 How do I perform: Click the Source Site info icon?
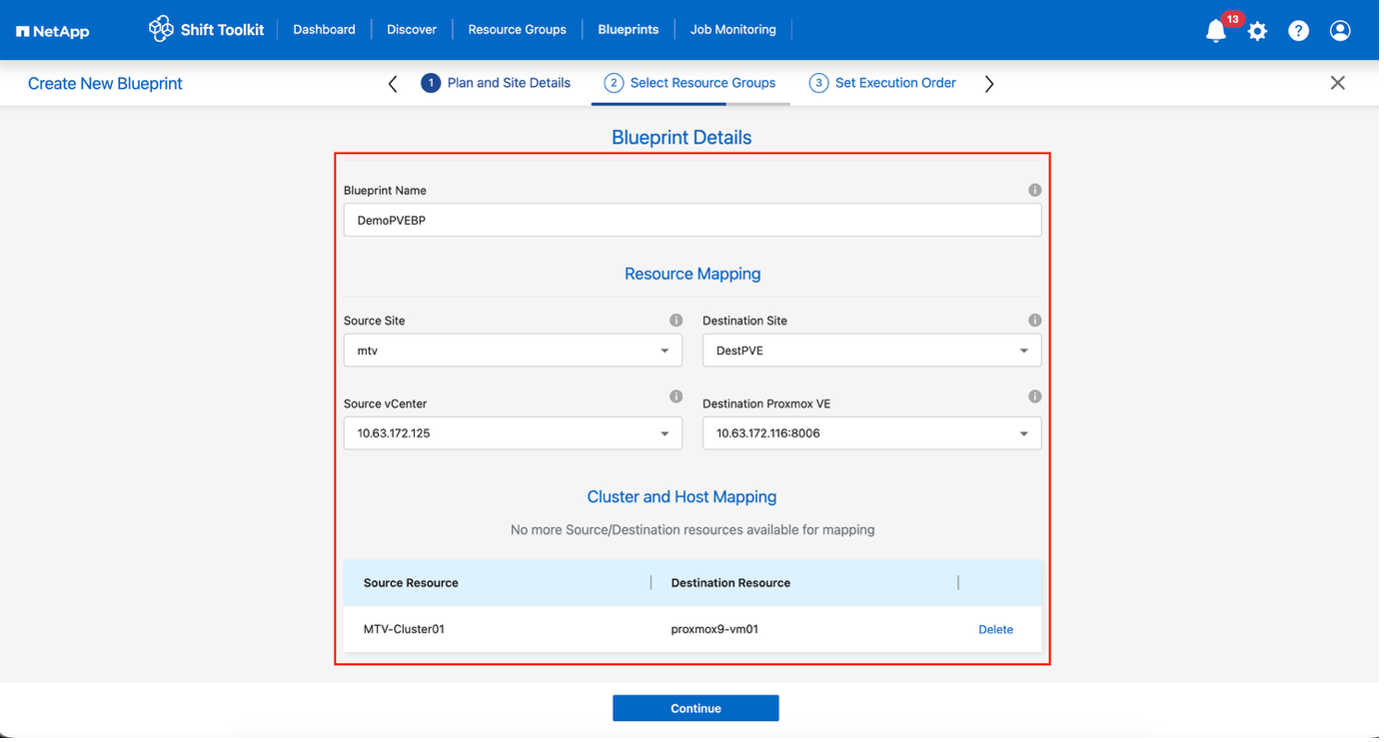tap(676, 320)
